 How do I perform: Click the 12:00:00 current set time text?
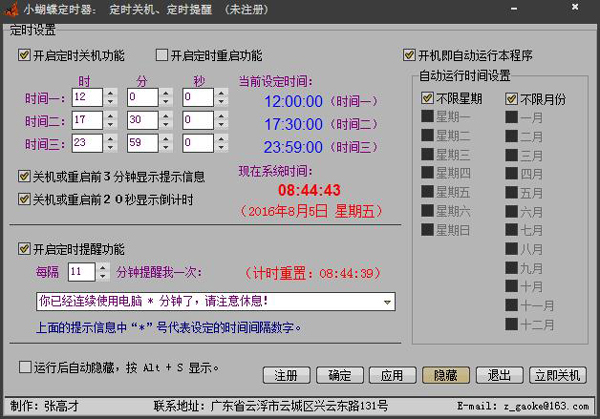coord(293,101)
